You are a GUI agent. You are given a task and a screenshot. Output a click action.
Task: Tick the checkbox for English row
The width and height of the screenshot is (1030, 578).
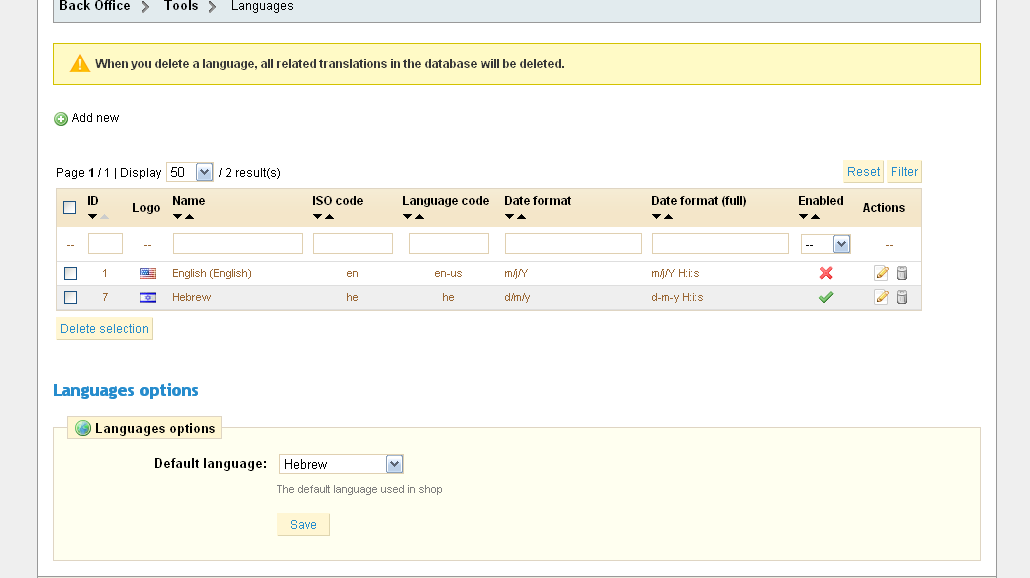[70, 273]
